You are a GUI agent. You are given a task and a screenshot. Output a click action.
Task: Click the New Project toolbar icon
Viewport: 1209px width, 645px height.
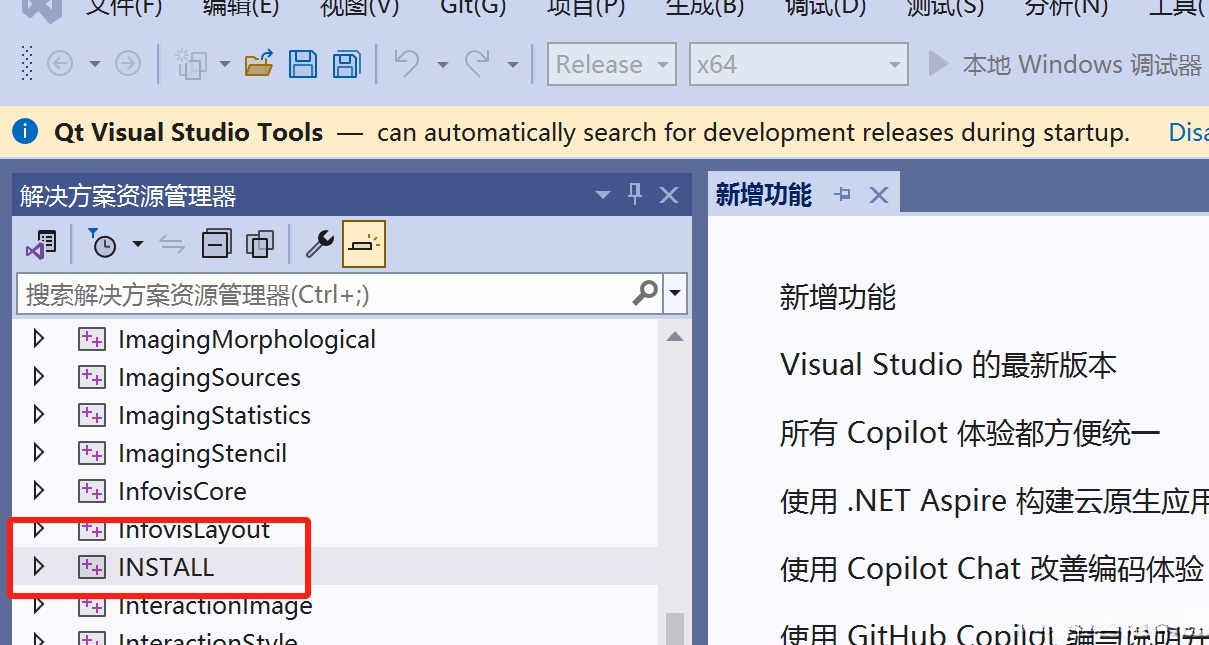pyautogui.click(x=191, y=64)
